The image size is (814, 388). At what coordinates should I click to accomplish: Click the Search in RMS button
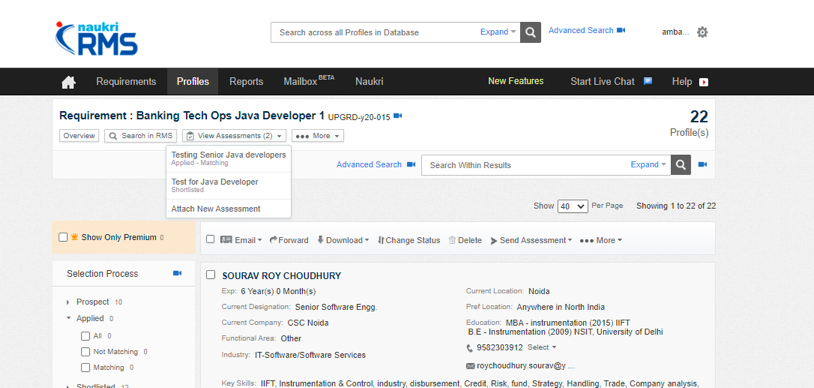(x=141, y=136)
